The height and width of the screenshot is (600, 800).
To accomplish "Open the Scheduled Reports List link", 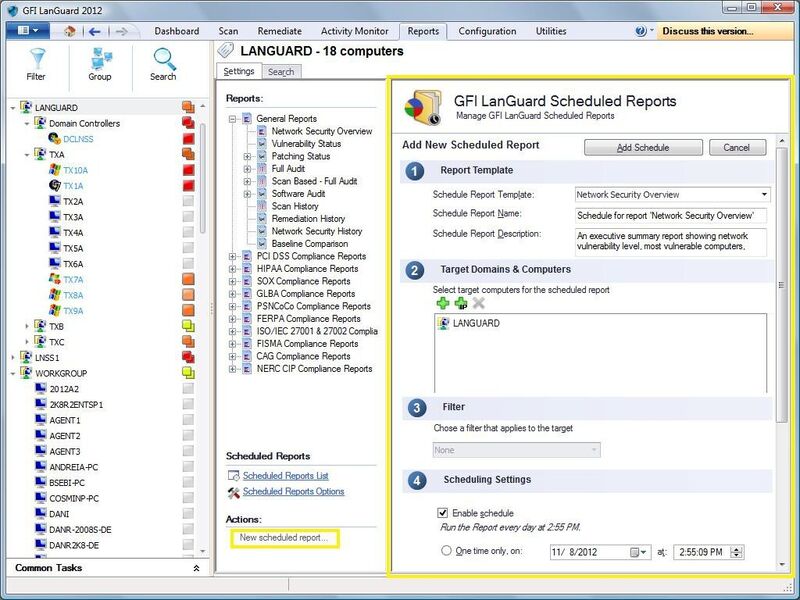I will coord(285,476).
